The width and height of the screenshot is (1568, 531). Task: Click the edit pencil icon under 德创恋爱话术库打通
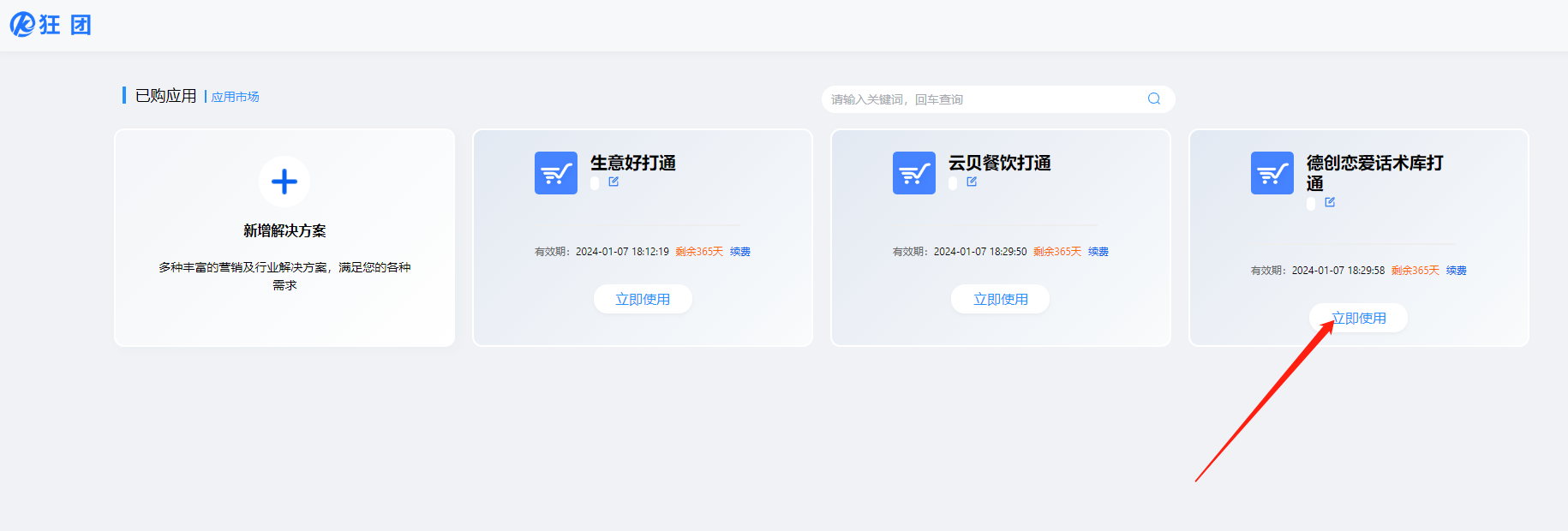tap(1330, 202)
